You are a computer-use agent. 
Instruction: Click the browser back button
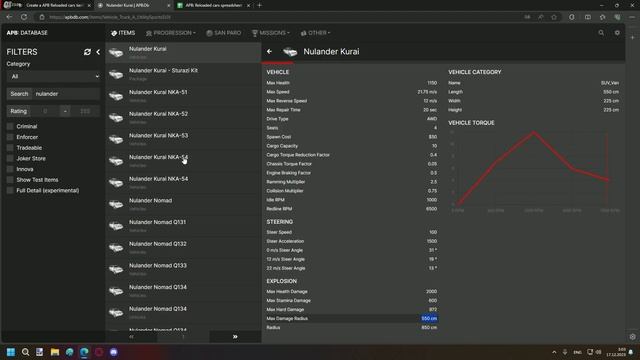coord(9,17)
